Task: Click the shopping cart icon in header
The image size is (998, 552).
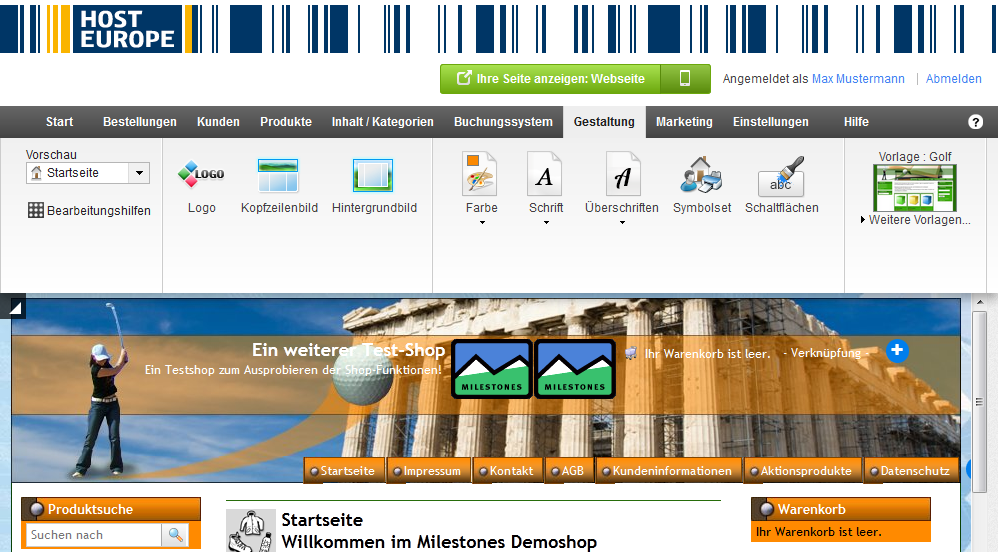Action: (631, 353)
